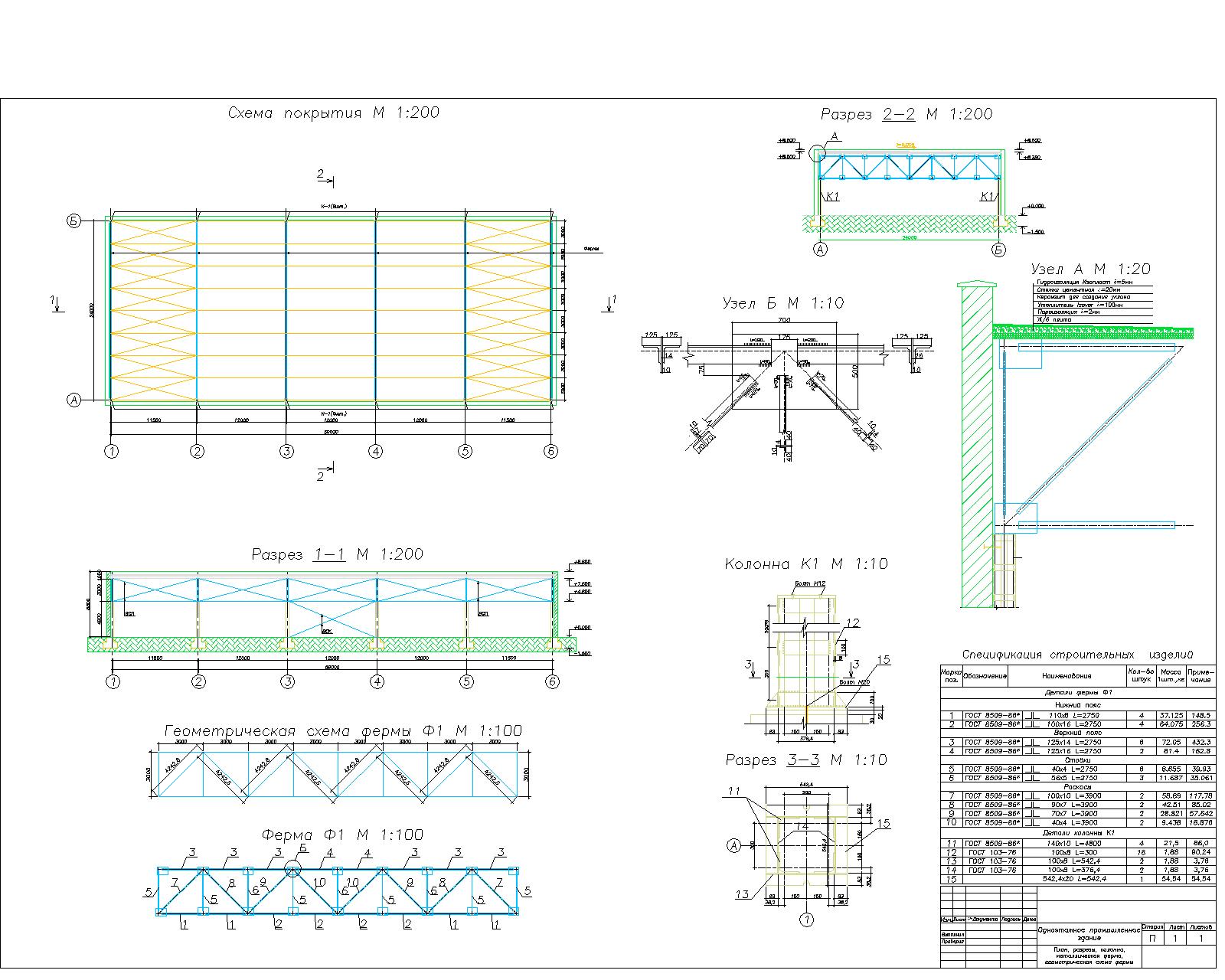Select axis marker 3 below the roof plan
Screen dimensions: 1225x980
point(286,451)
